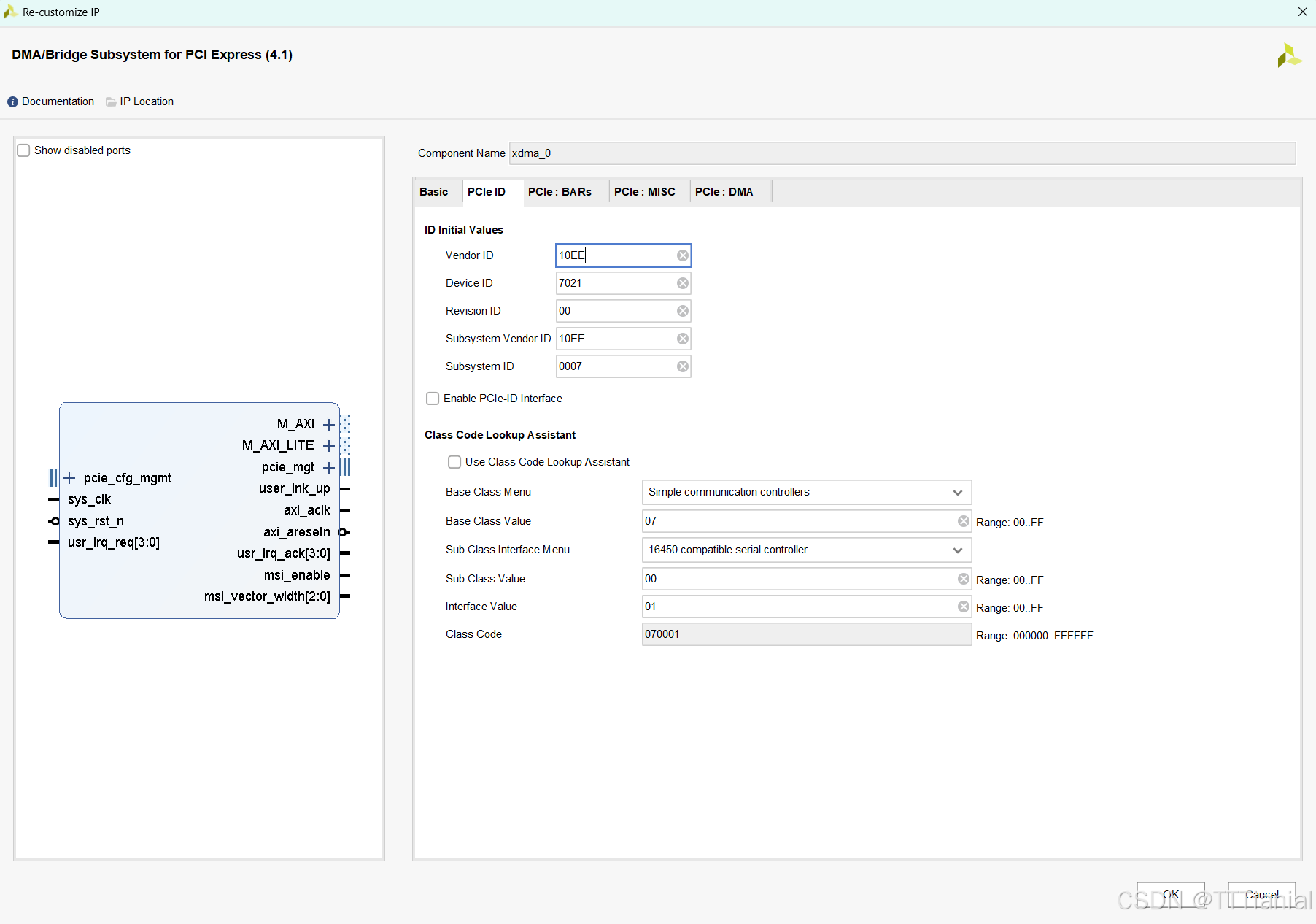
Task: Select the axi_aresetn port label
Action: click(297, 532)
